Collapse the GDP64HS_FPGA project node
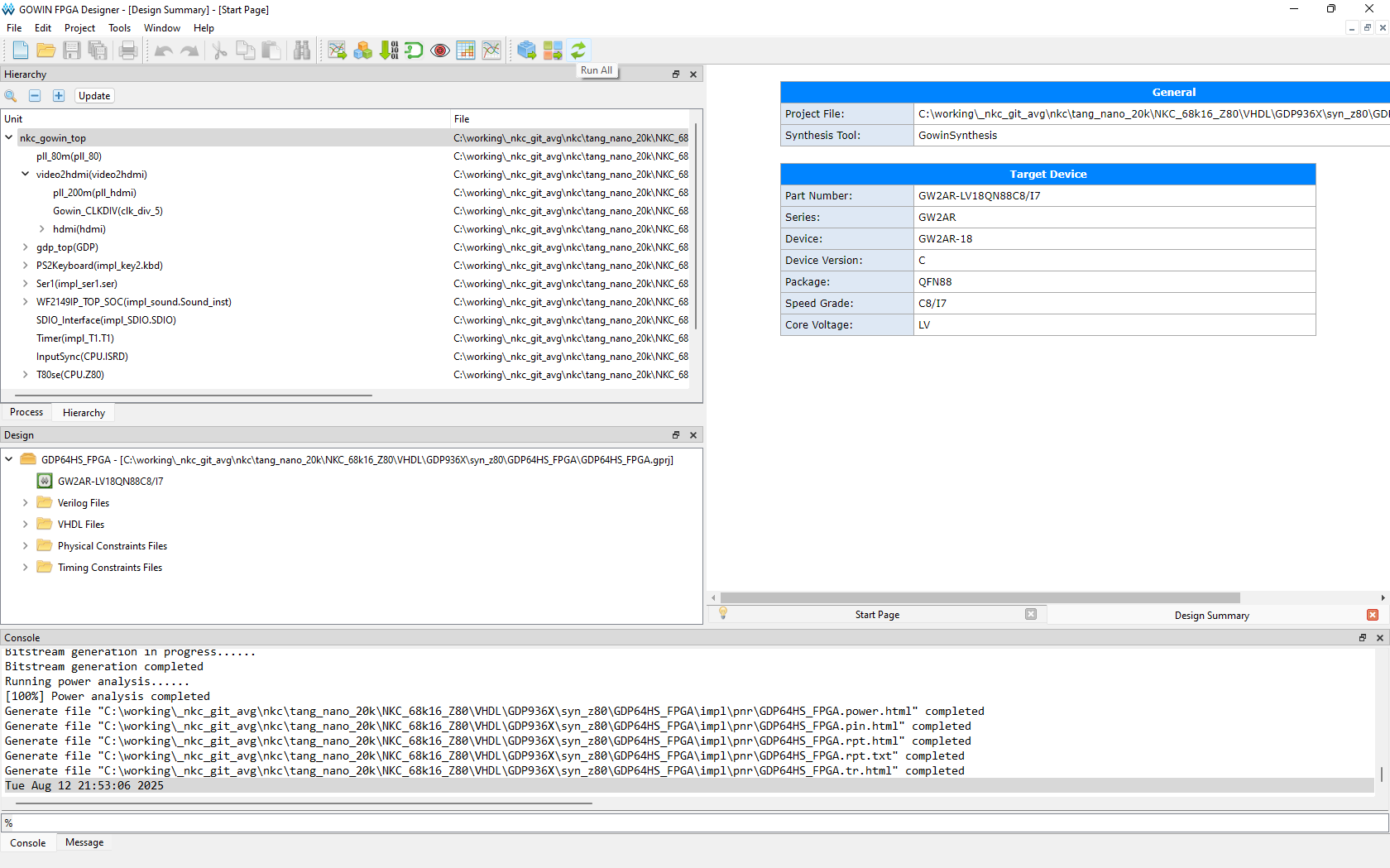 point(9,459)
